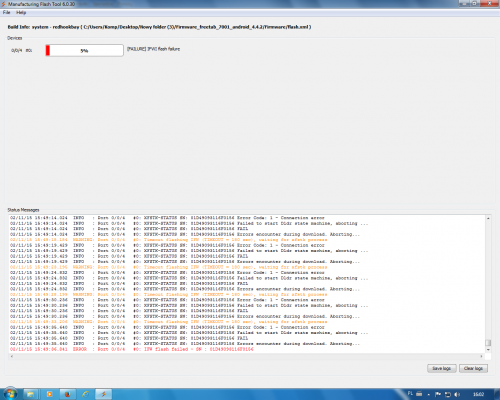Screen dimensions: 500x400
Task: Click the 5% flash progress bar
Action: coord(84,50)
